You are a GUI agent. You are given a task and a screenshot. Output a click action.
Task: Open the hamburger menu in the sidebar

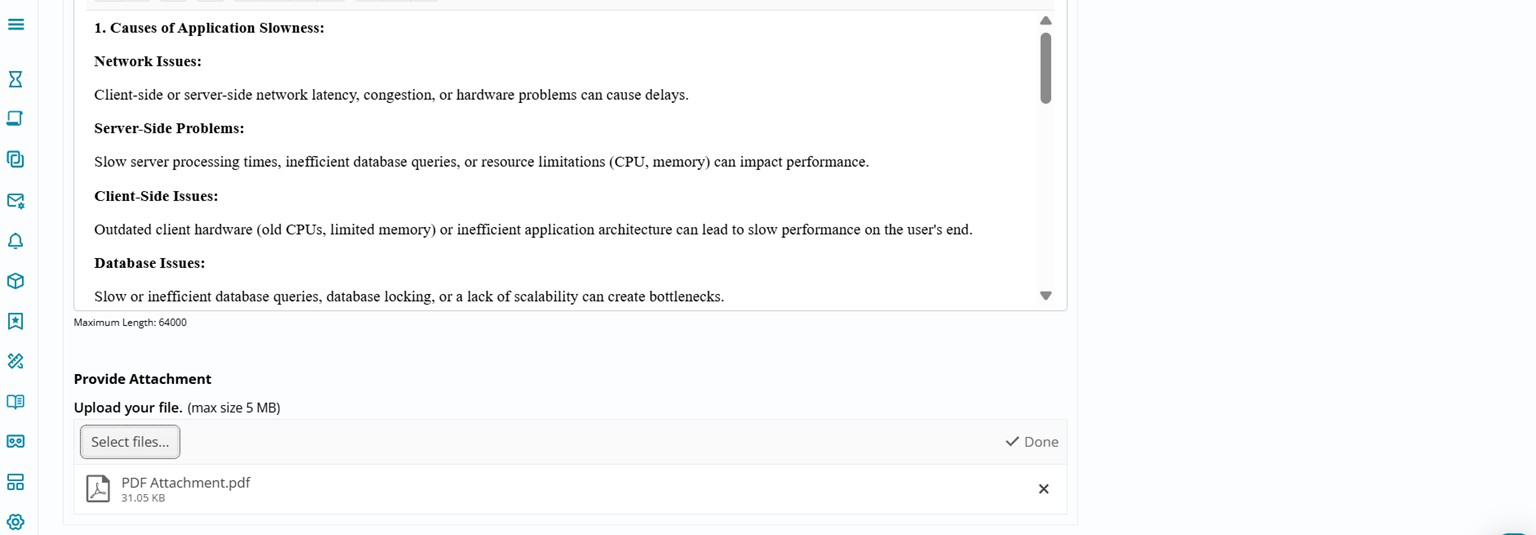[16, 24]
